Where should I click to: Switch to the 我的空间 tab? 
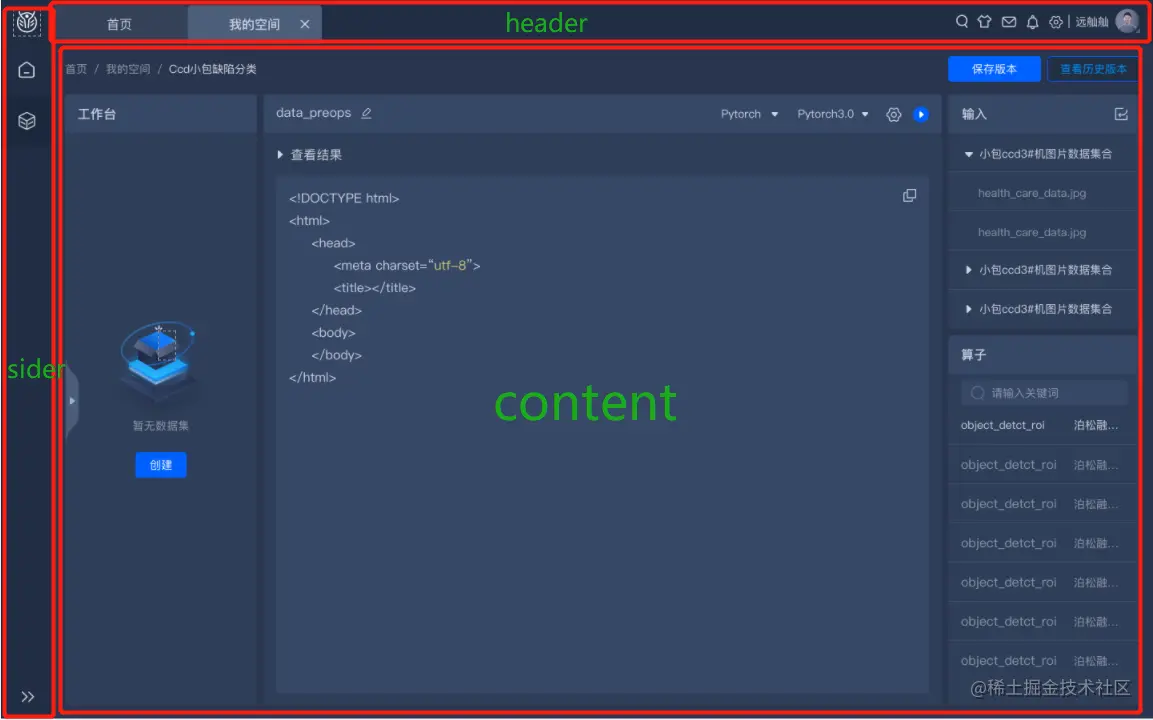click(254, 24)
